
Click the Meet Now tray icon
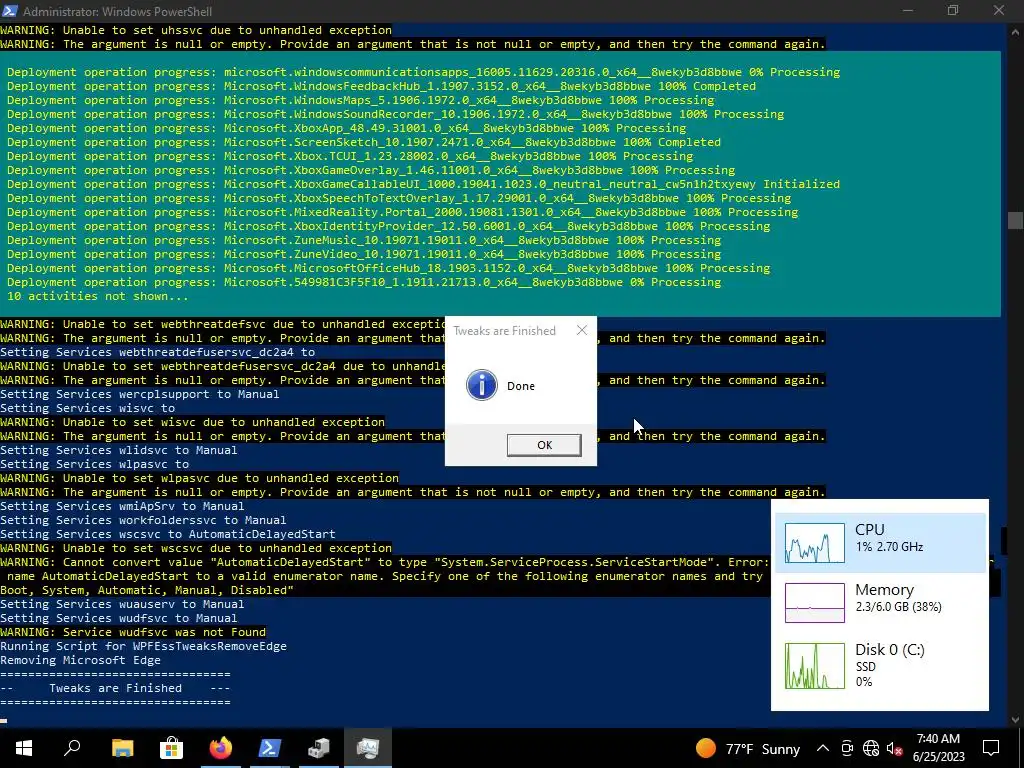[847, 748]
